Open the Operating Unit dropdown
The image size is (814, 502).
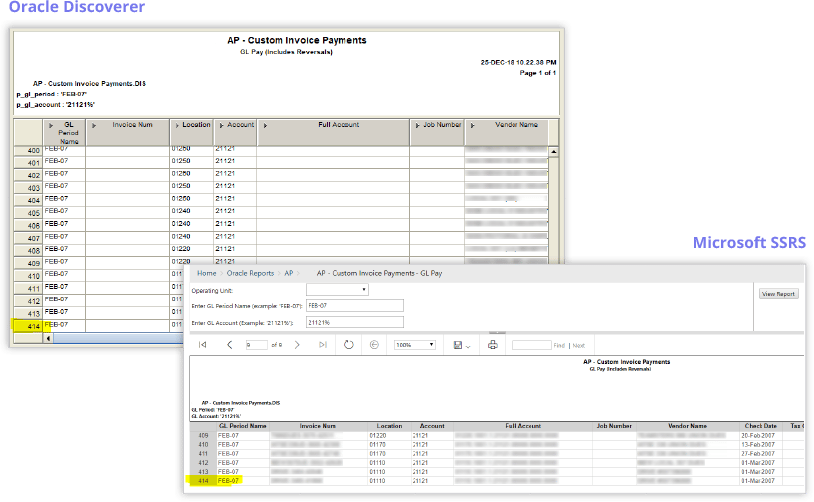pyautogui.click(x=337, y=290)
